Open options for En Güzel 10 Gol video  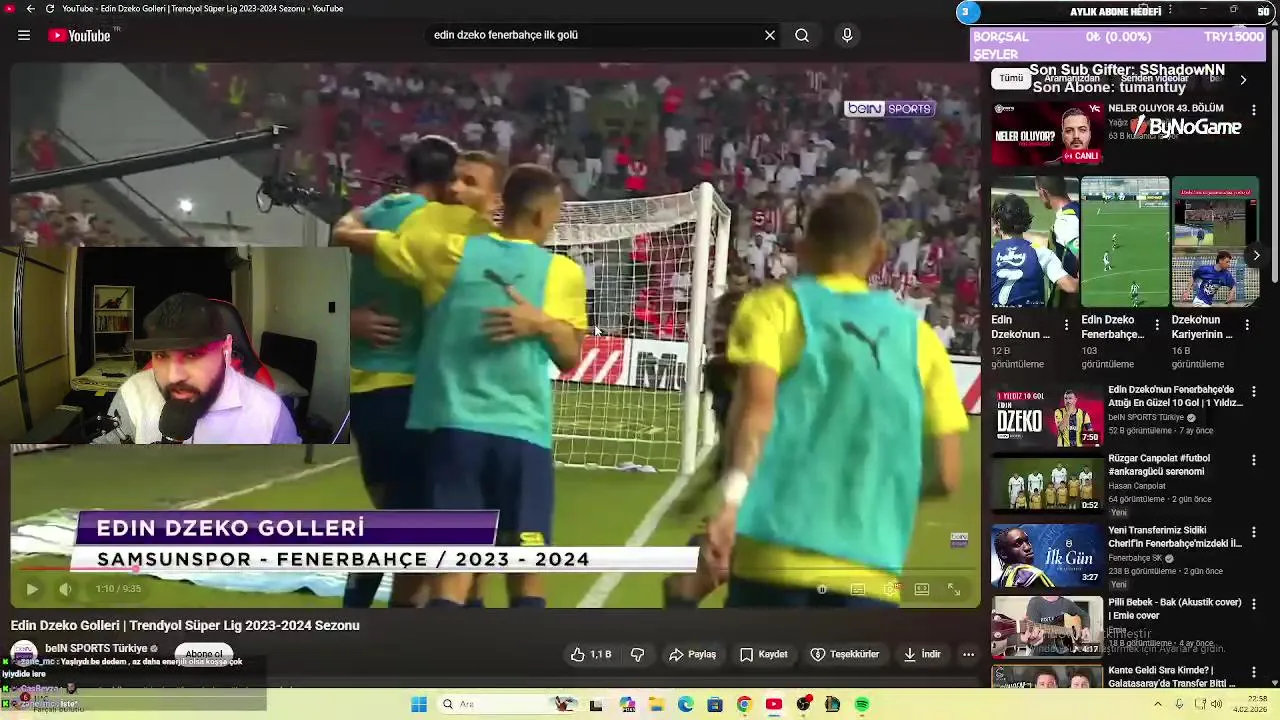tap(1254, 392)
